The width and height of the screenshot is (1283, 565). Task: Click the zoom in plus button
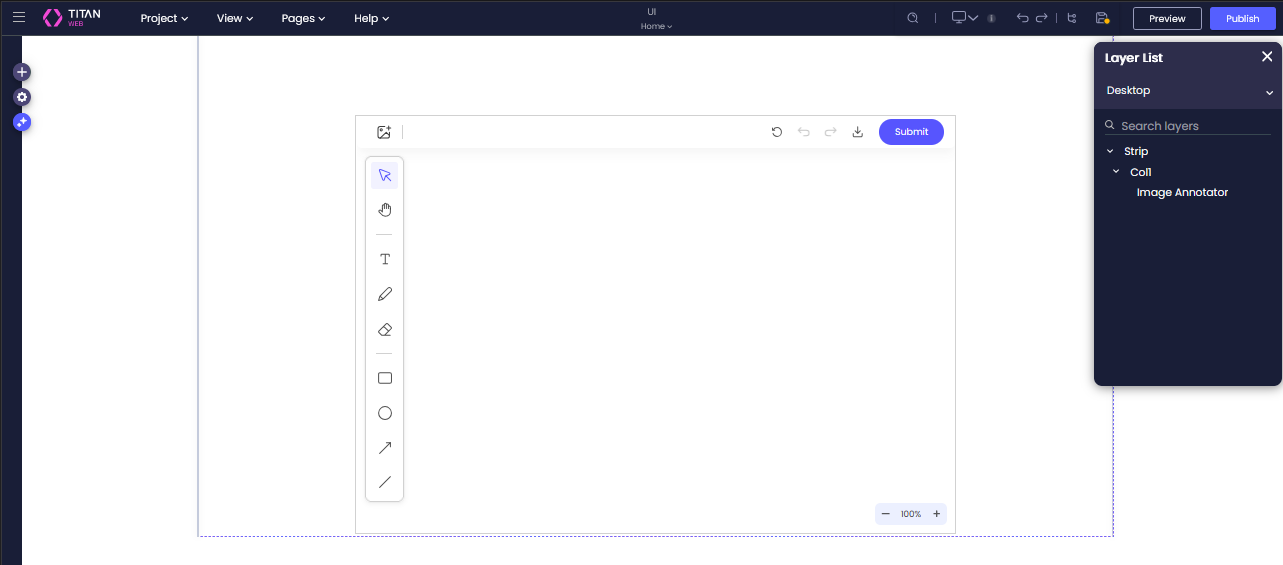pos(937,514)
